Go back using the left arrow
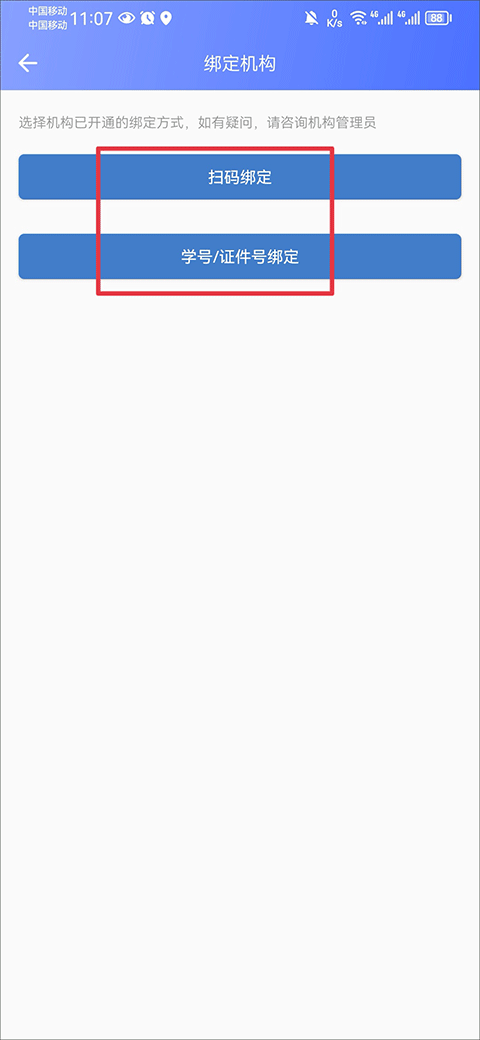Screen dimensions: 480x1040 [28, 64]
